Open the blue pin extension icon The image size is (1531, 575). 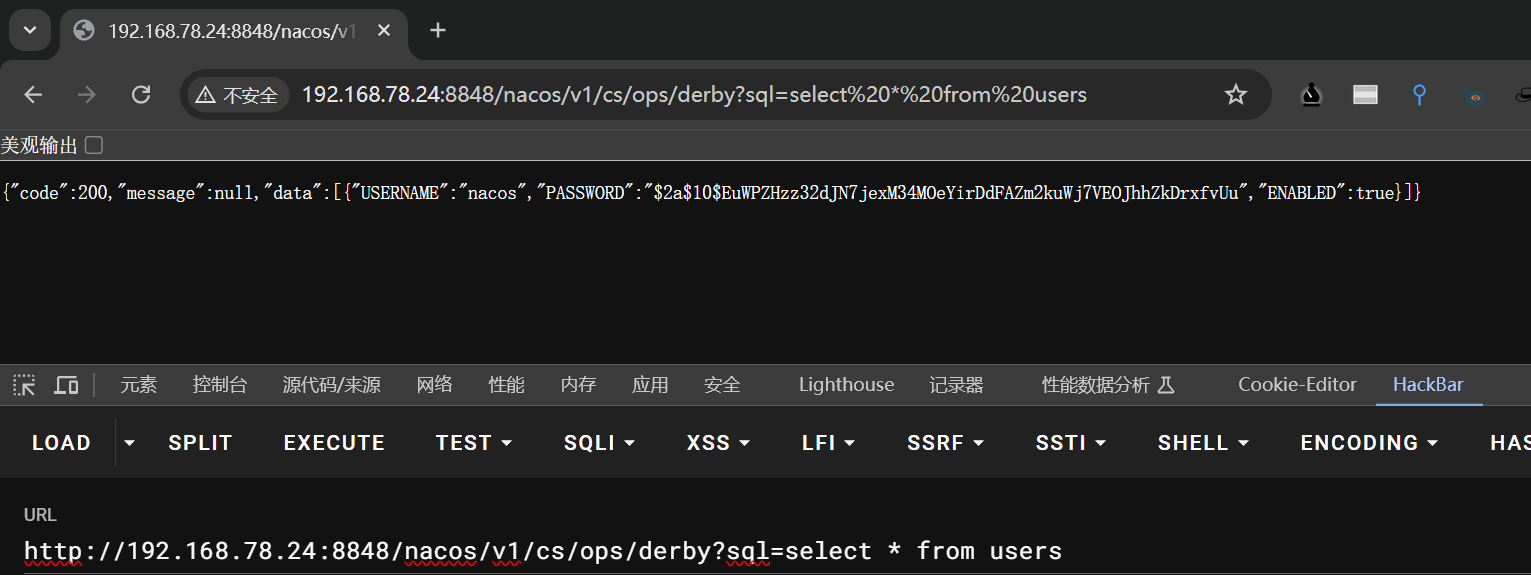click(1419, 95)
